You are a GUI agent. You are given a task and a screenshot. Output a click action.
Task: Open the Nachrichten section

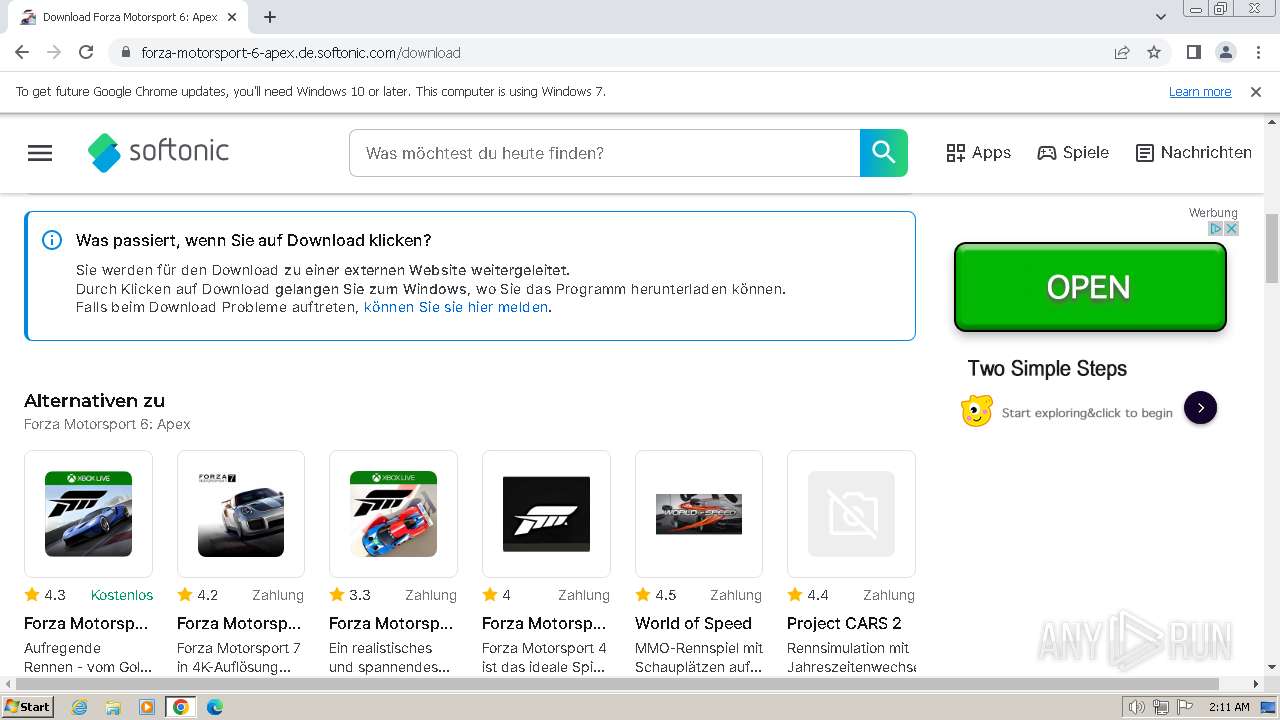click(1194, 153)
